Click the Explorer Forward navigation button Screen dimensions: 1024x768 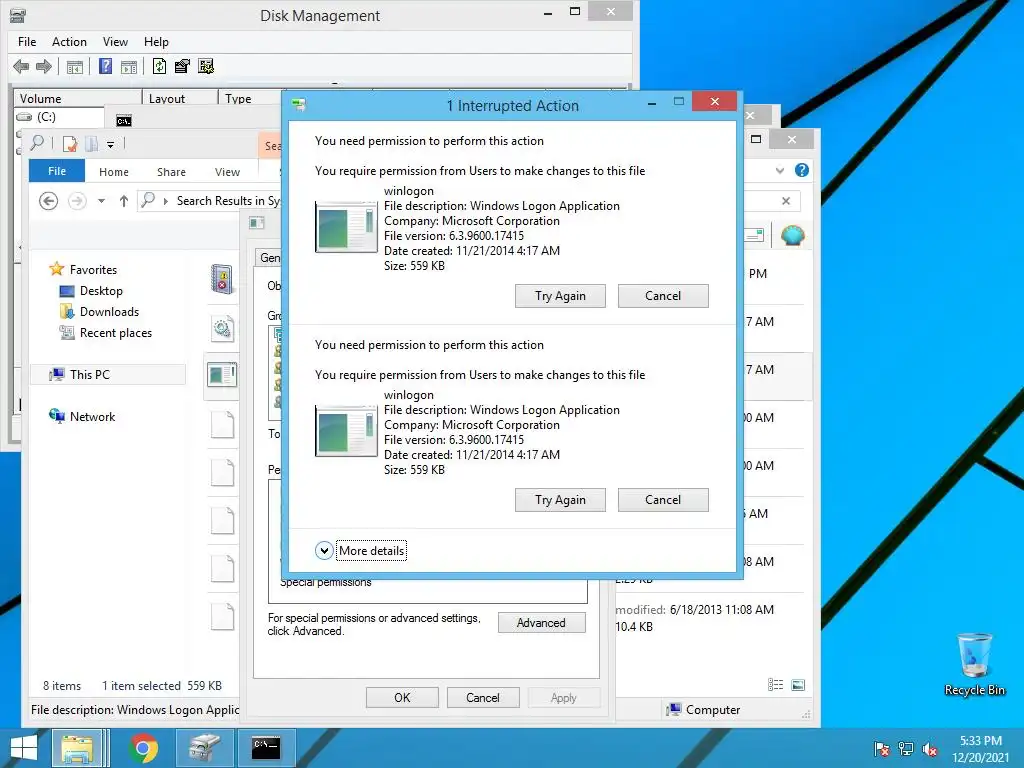[x=77, y=200]
